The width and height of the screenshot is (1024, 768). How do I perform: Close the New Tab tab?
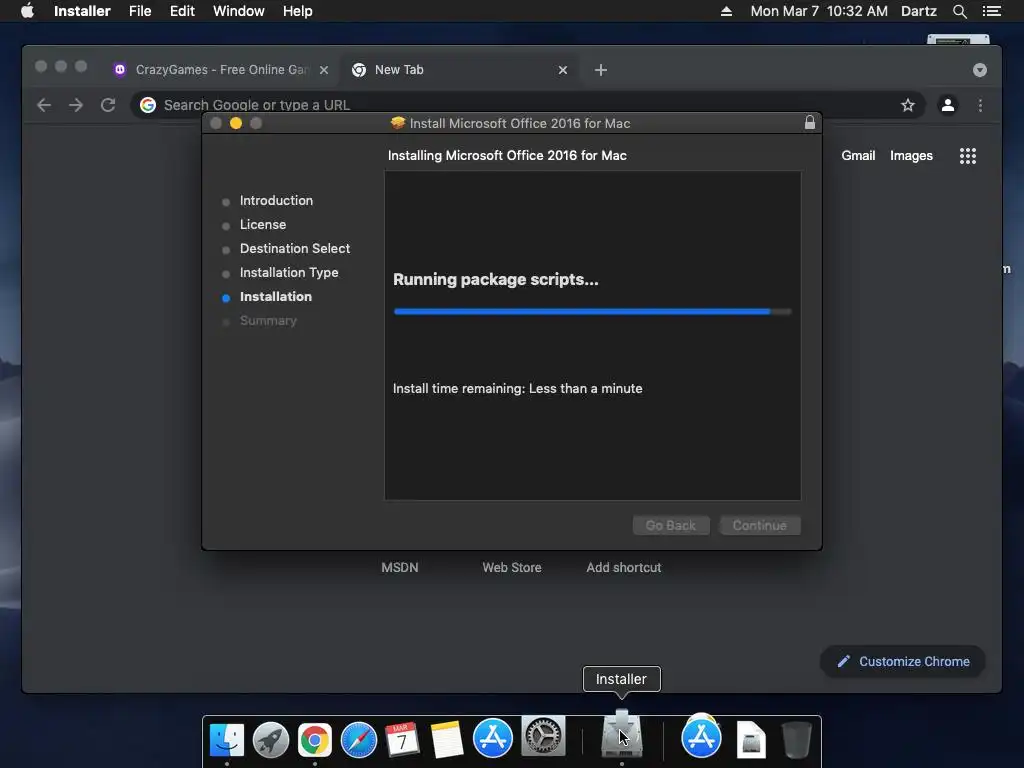(x=563, y=70)
